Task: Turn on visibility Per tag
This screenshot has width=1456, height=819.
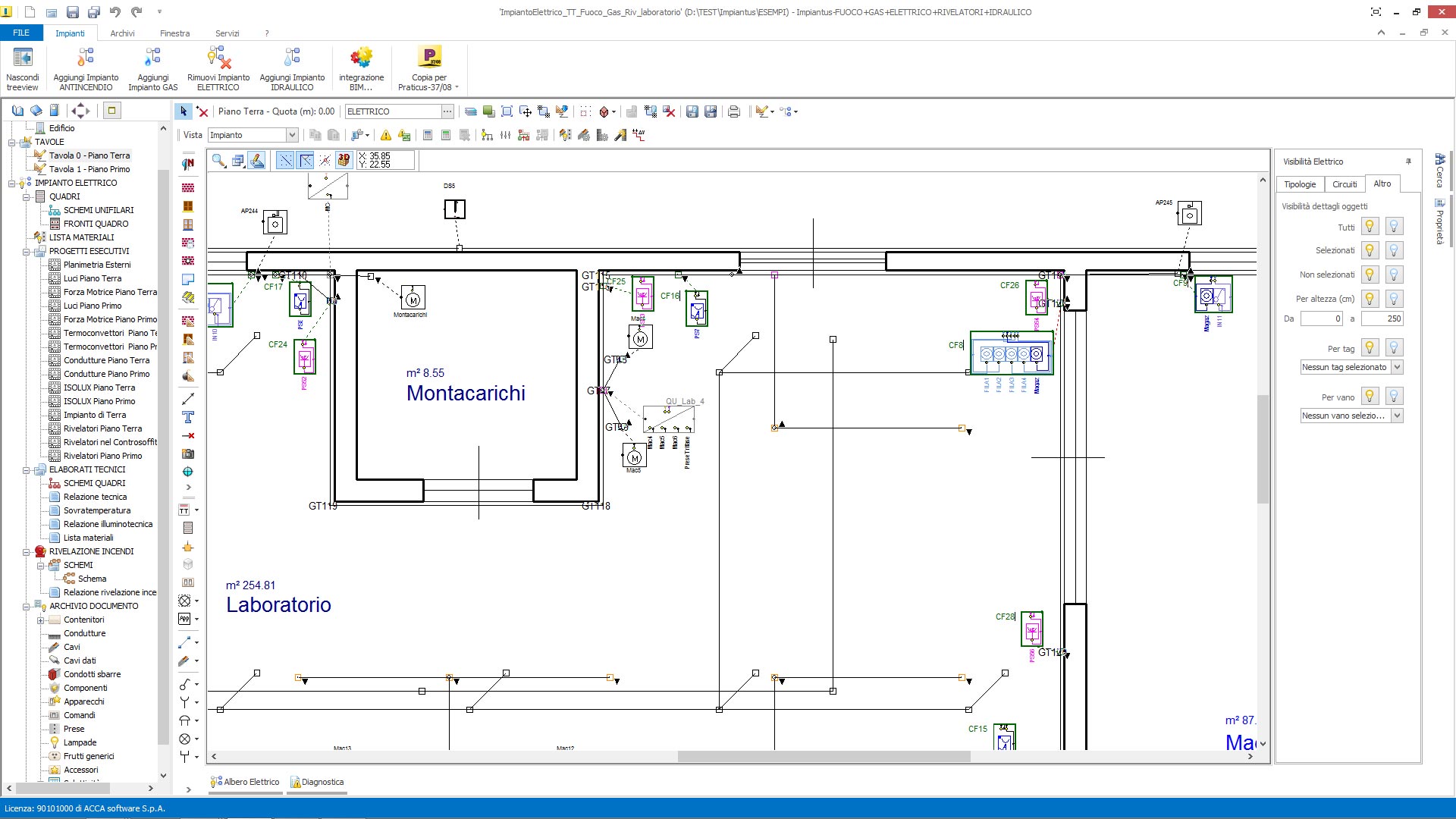Action: [1370, 347]
